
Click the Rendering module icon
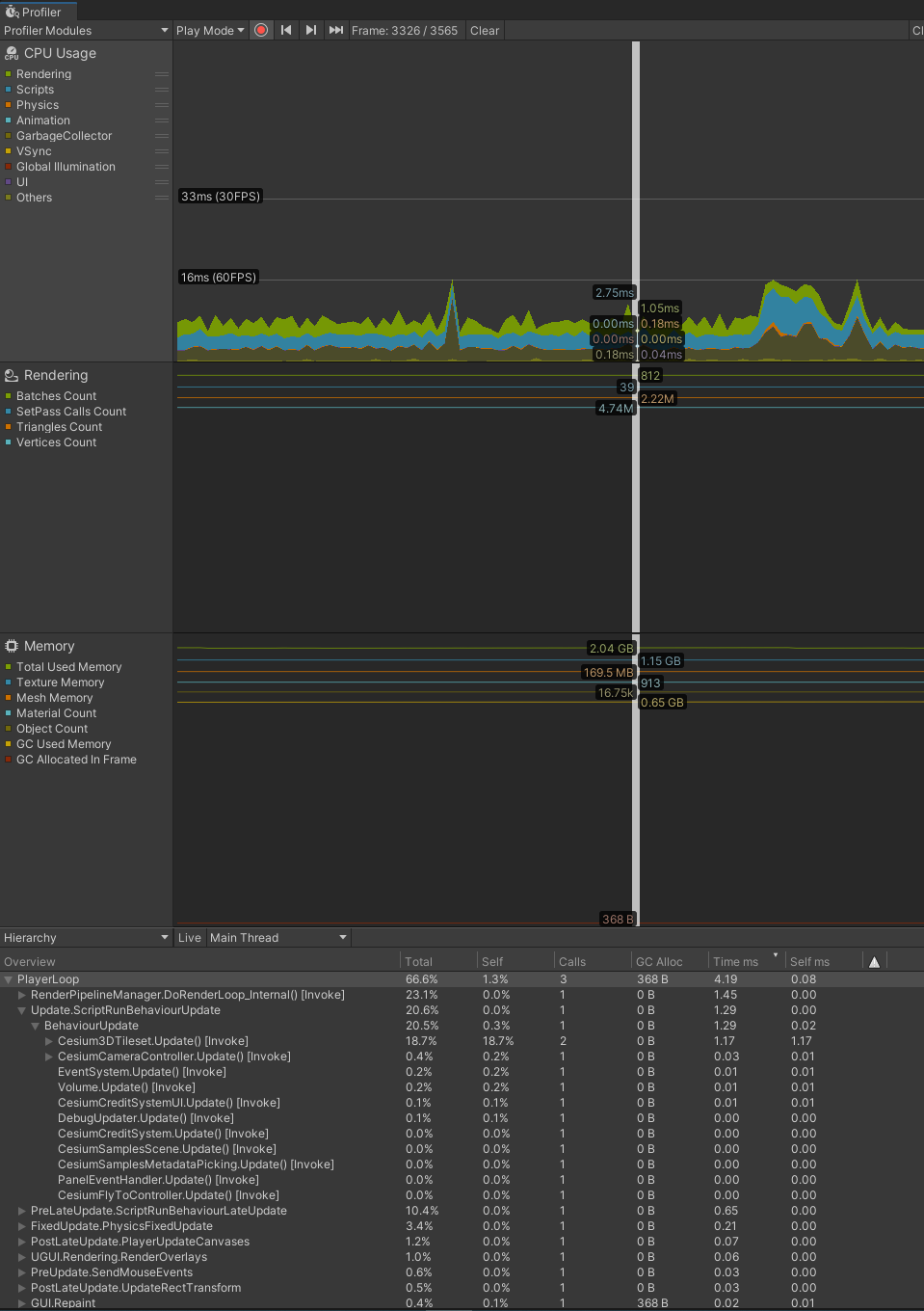(10, 375)
